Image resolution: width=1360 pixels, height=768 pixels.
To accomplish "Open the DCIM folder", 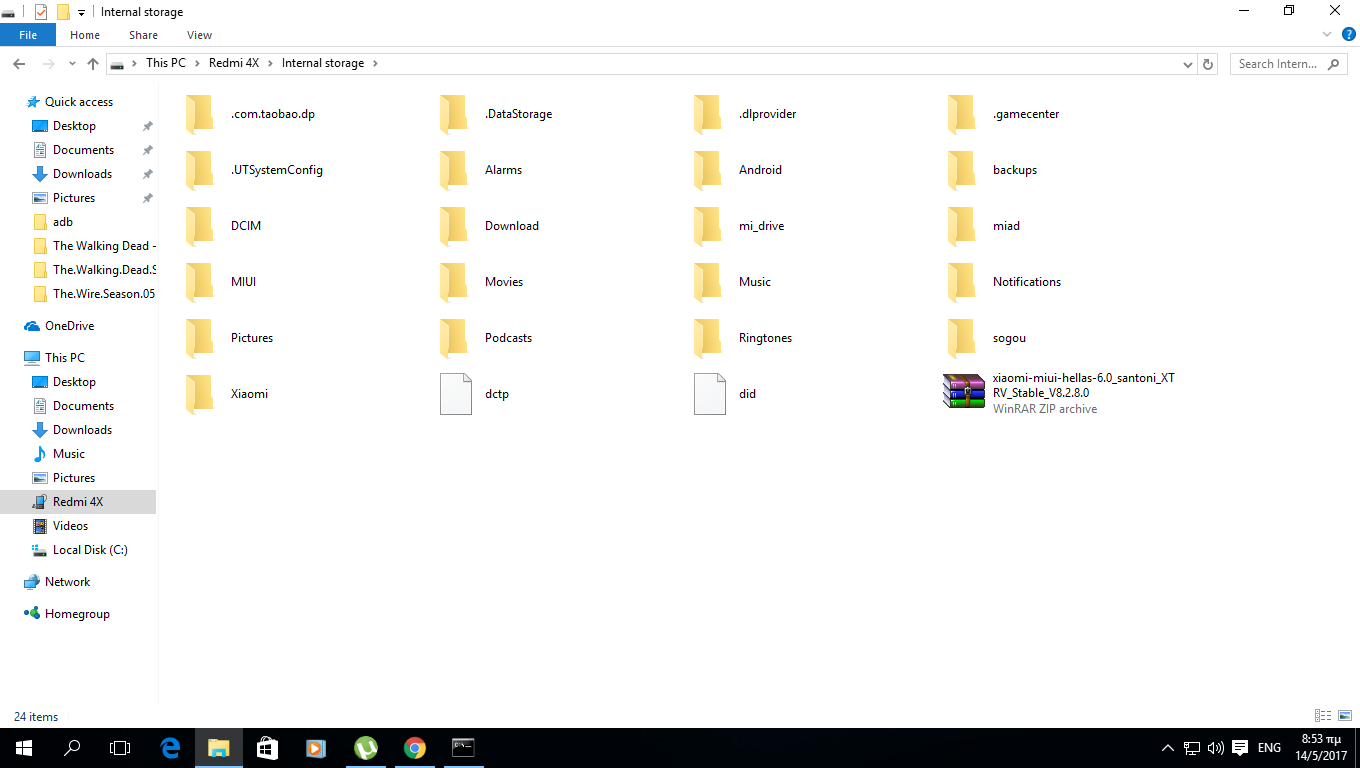I will pyautogui.click(x=245, y=226).
